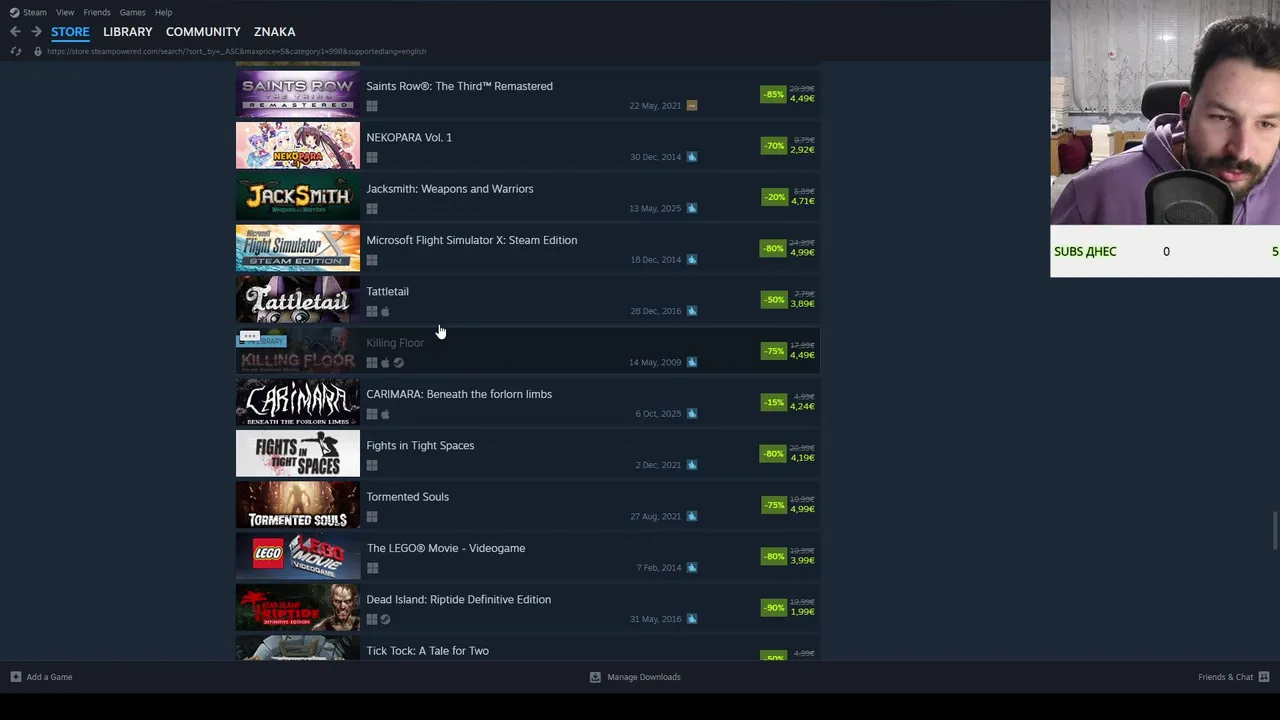The height and width of the screenshot is (720, 1280).
Task: Open the Friends menu
Action: (97, 12)
